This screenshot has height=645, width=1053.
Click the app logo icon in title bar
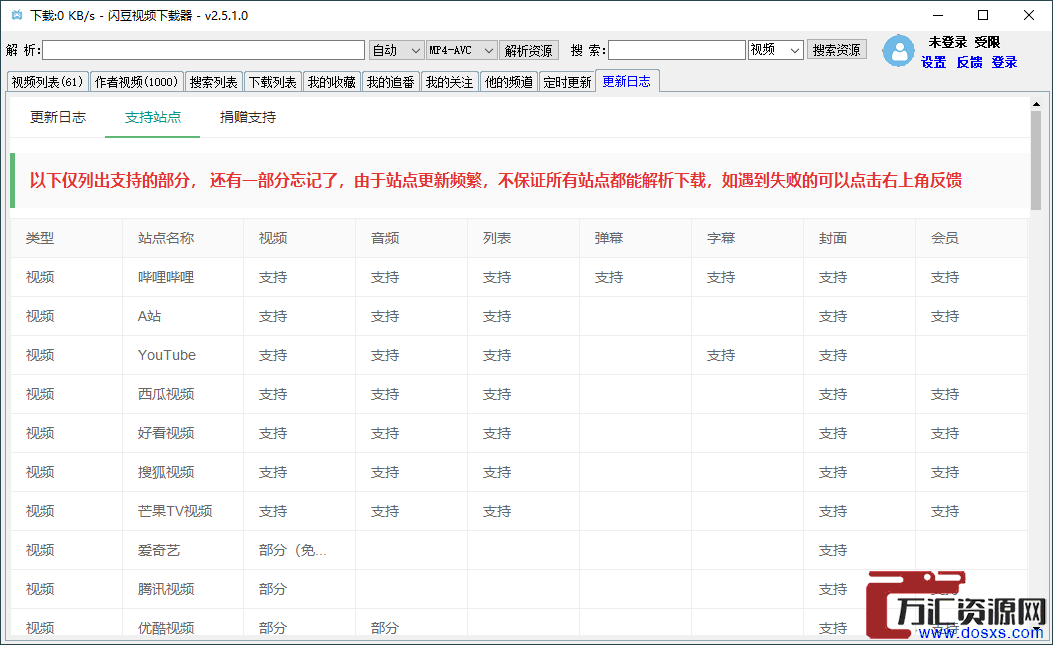[17, 15]
